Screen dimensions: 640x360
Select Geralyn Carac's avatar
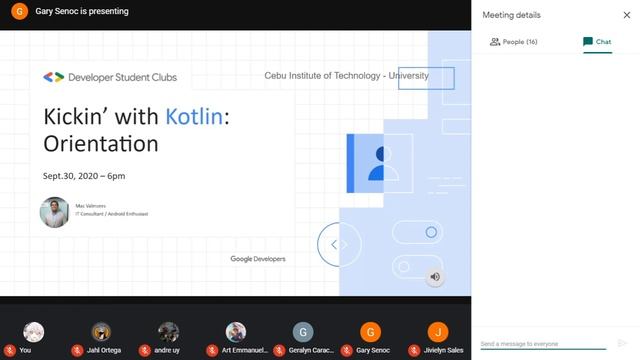coord(303,332)
